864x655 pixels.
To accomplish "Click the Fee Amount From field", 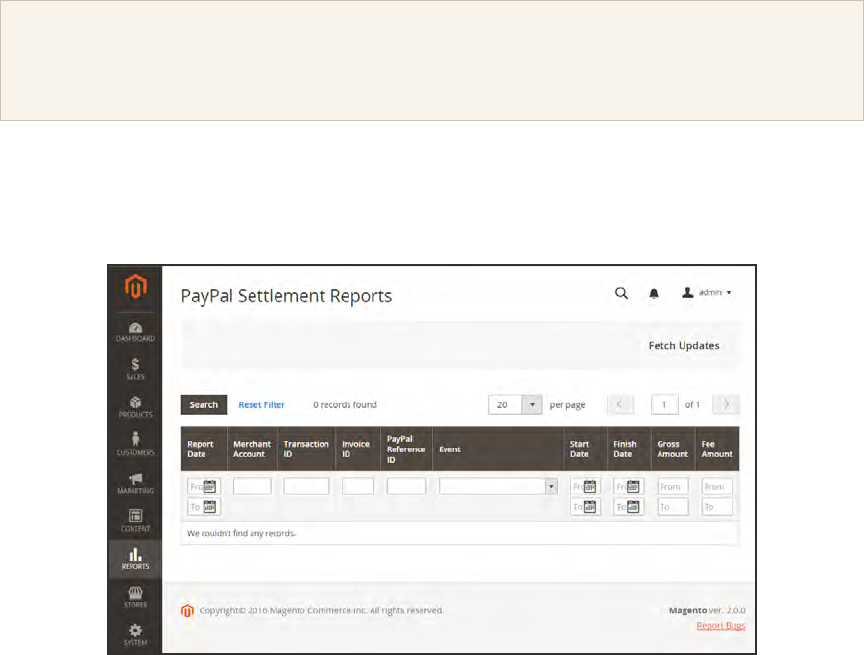I will (717, 486).
